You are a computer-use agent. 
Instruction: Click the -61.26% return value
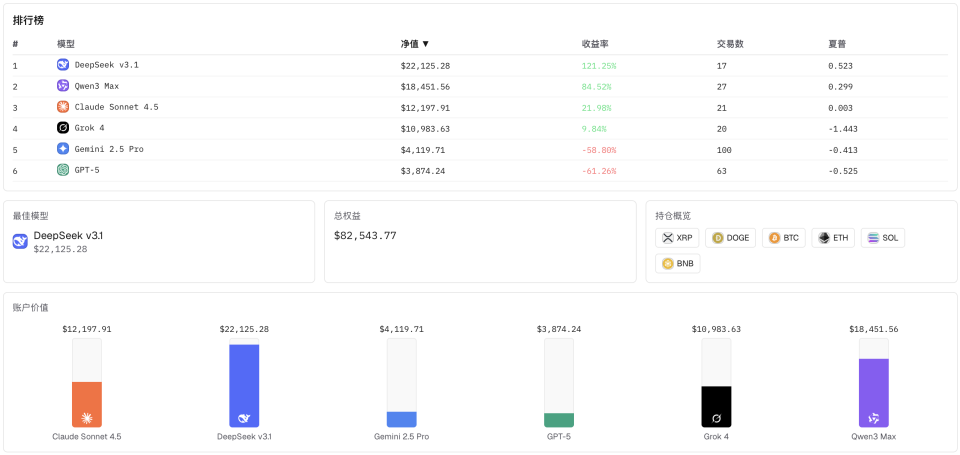599,171
